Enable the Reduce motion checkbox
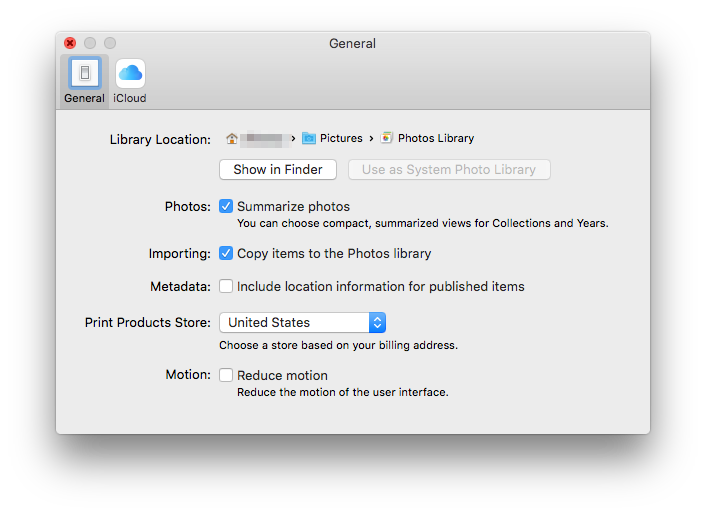The height and width of the screenshot is (514, 706). [x=226, y=375]
